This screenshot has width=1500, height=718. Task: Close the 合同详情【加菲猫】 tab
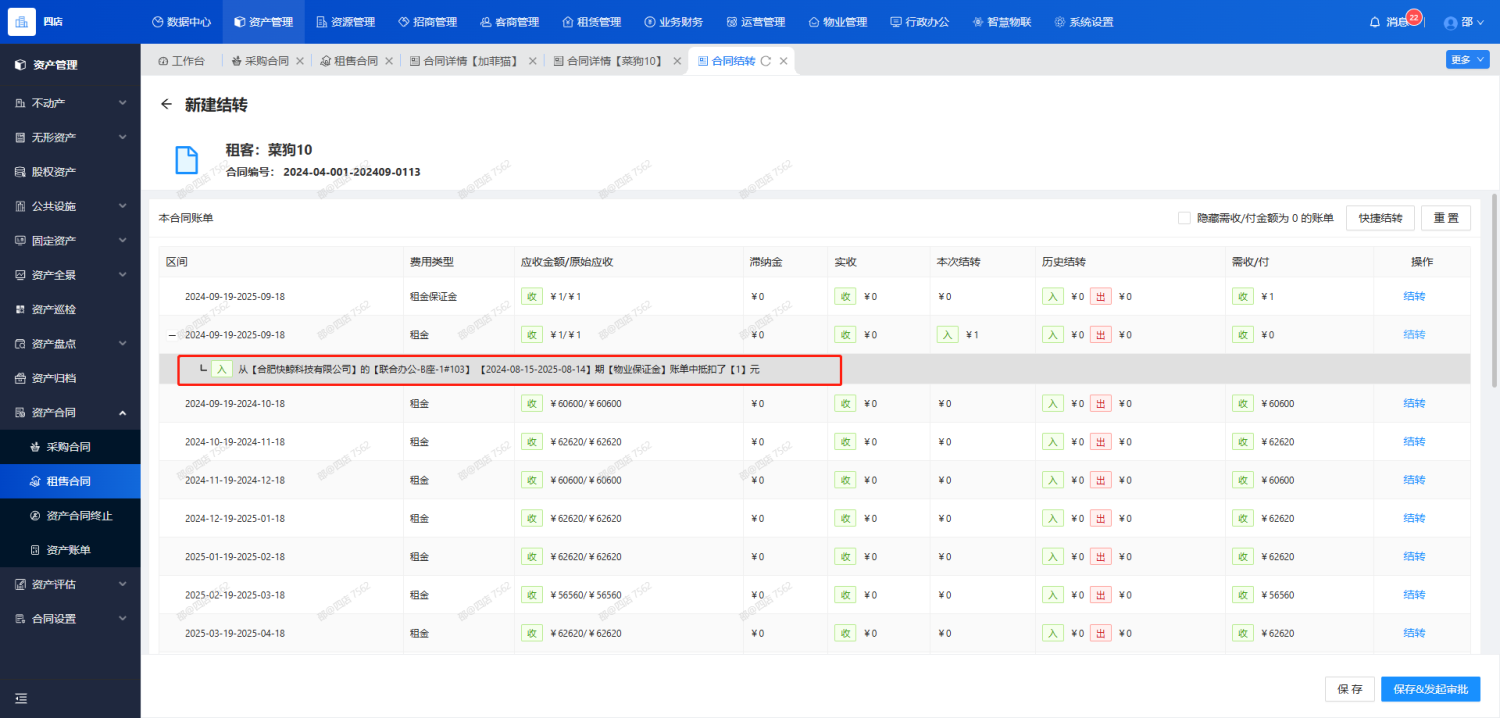532,61
